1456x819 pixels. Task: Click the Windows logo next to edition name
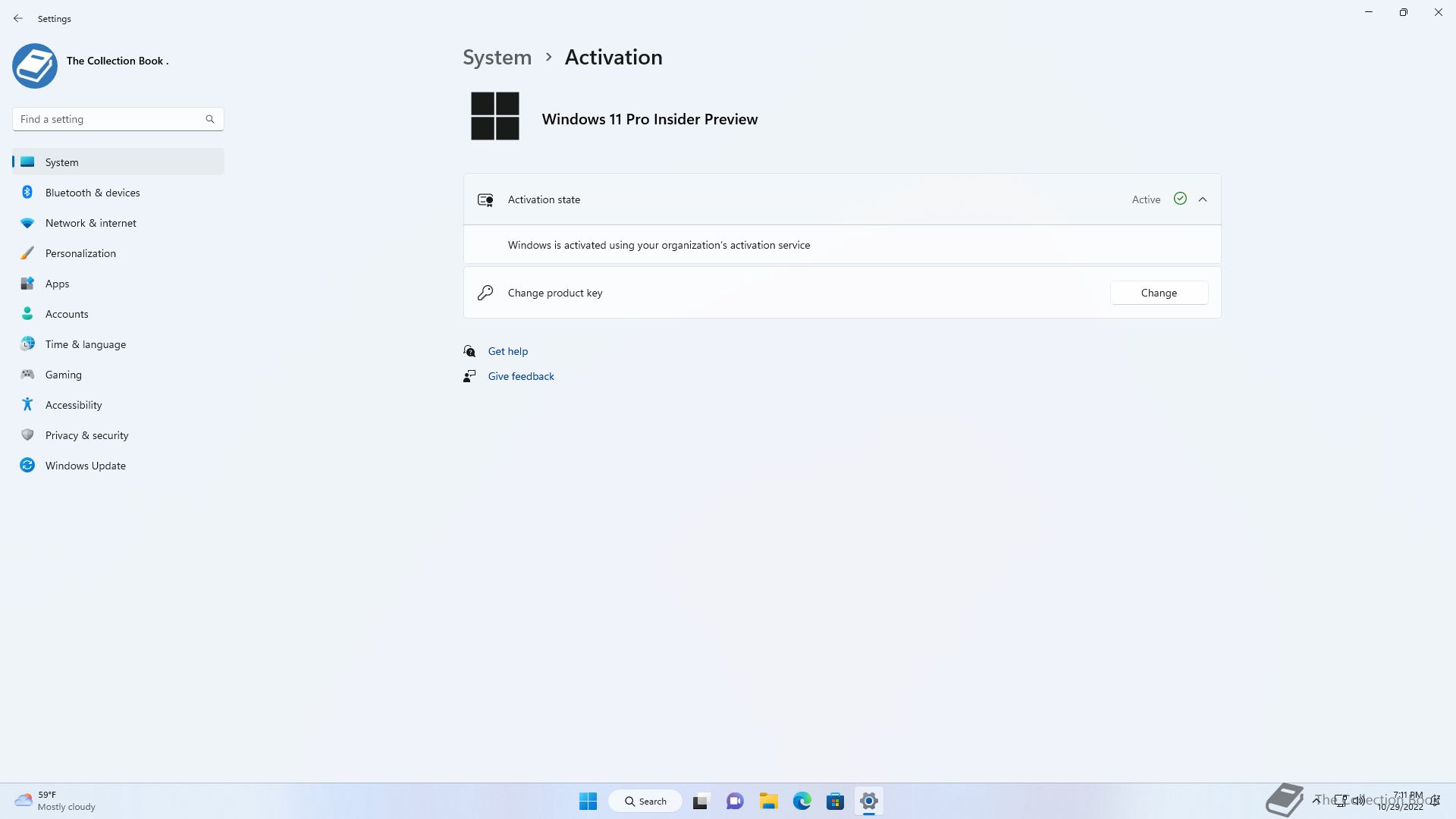pos(495,116)
